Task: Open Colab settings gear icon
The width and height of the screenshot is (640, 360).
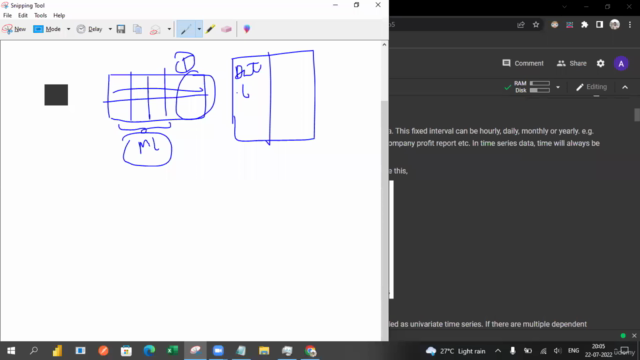Action: [600, 63]
